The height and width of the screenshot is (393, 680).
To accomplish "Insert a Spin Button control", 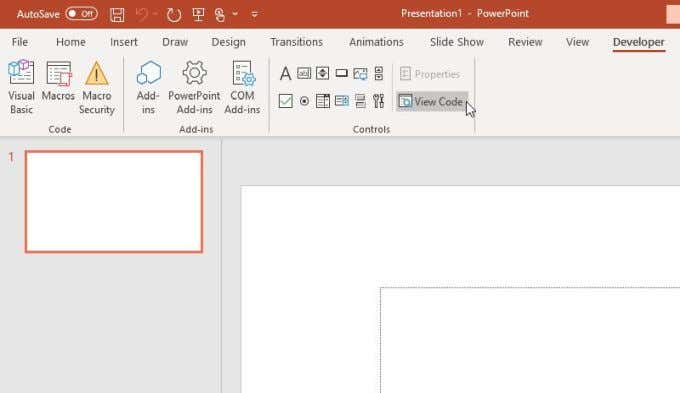I will (x=322, y=73).
